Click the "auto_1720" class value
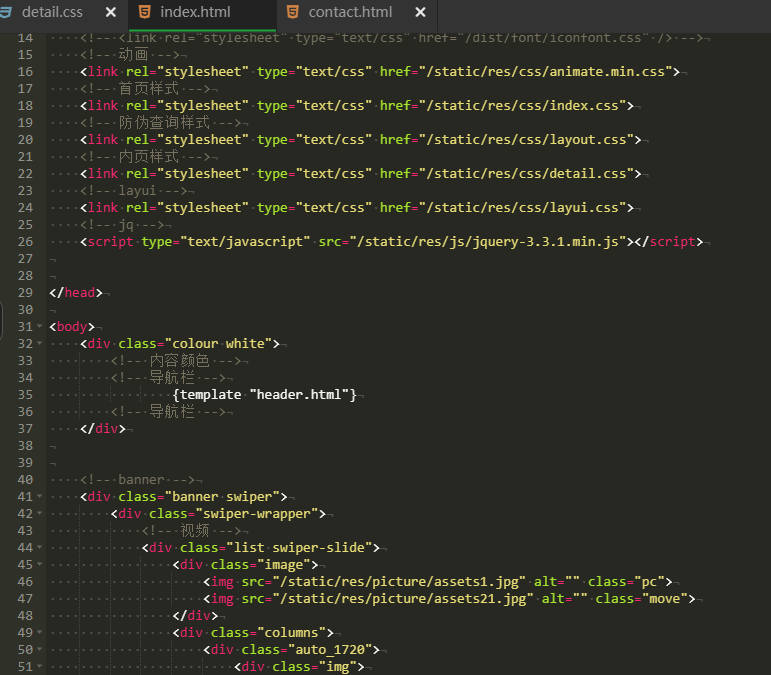The height and width of the screenshot is (675, 771). coord(330,650)
